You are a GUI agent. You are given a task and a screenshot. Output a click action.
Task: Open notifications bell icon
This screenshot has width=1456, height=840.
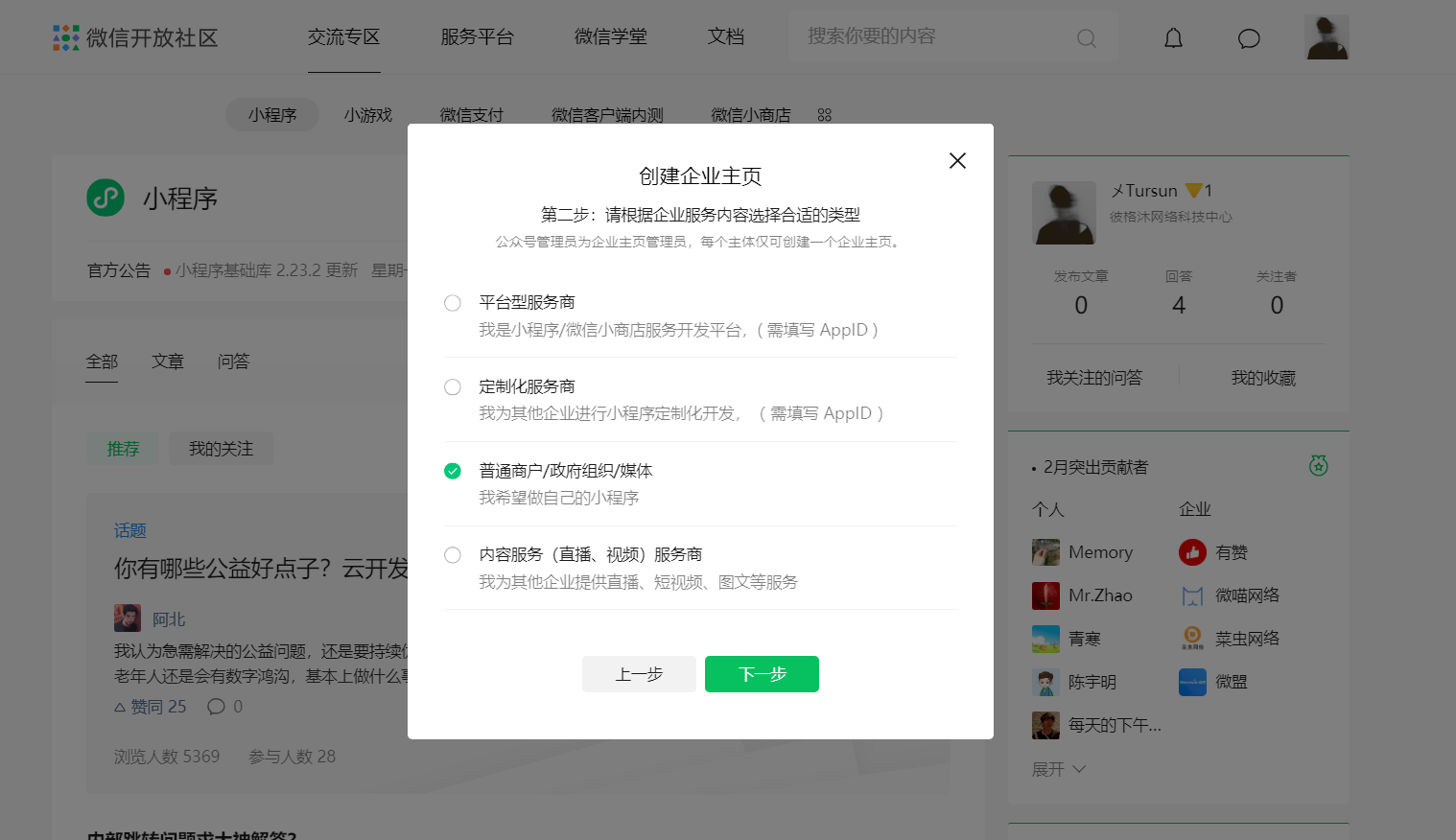(x=1173, y=38)
